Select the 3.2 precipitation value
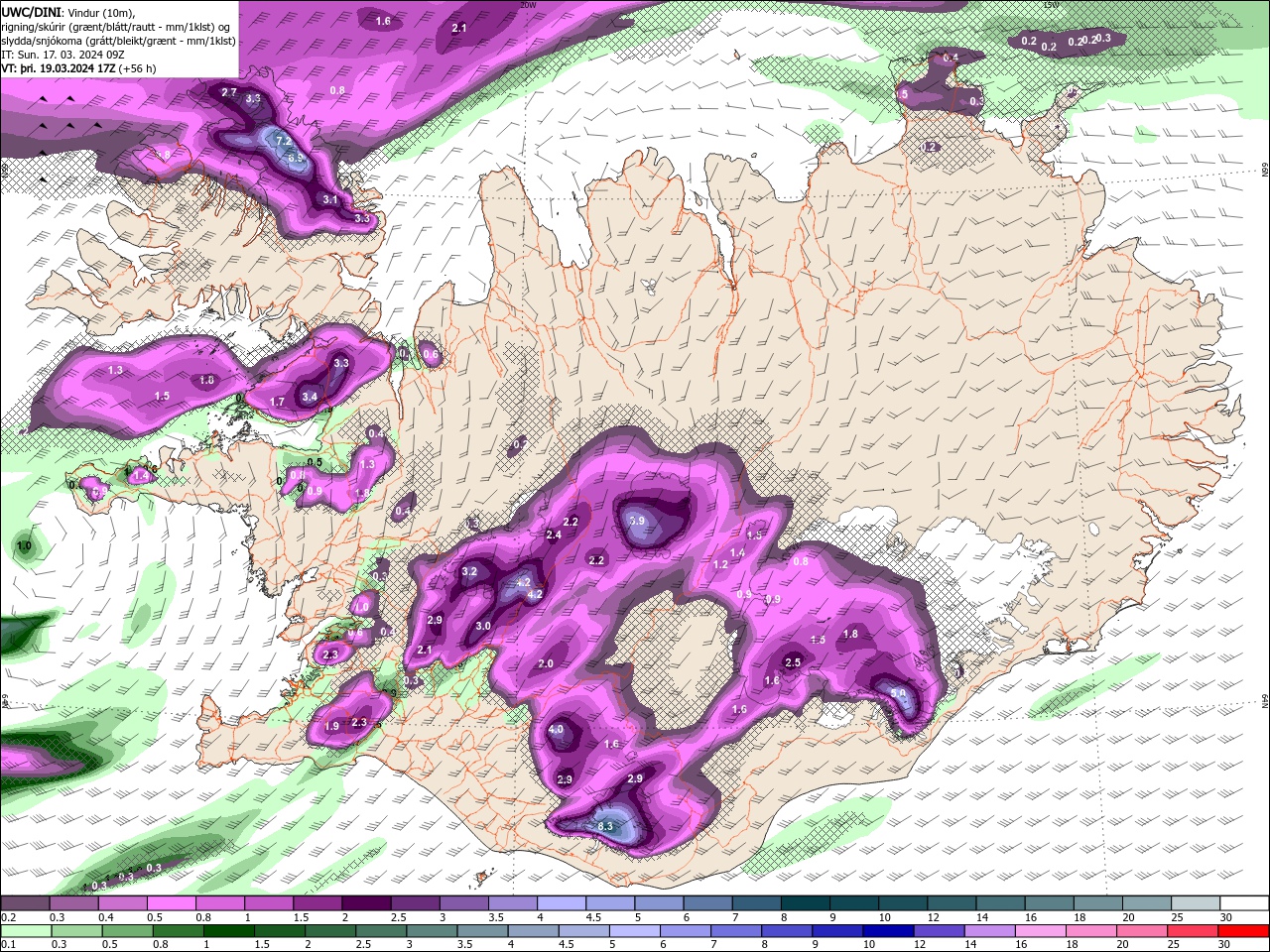1270x952 pixels. 469,571
